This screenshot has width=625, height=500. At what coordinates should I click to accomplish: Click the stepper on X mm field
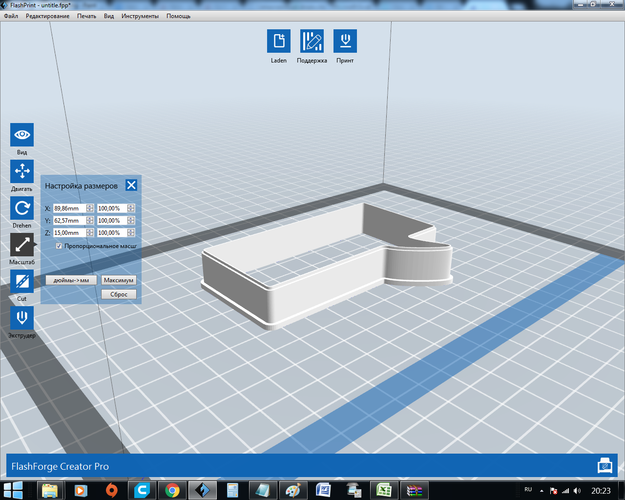point(90,209)
